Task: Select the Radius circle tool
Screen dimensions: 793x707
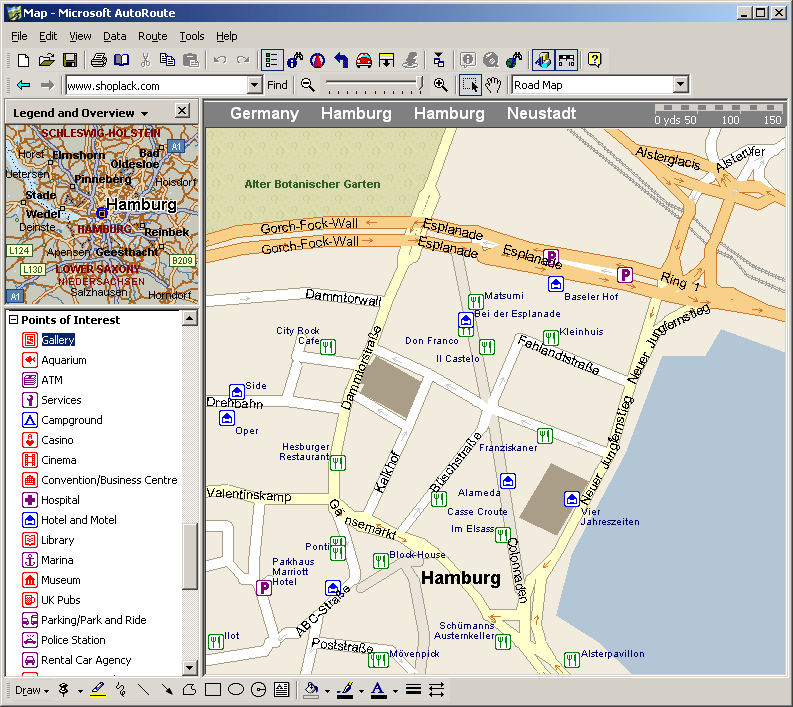Action: click(x=258, y=690)
